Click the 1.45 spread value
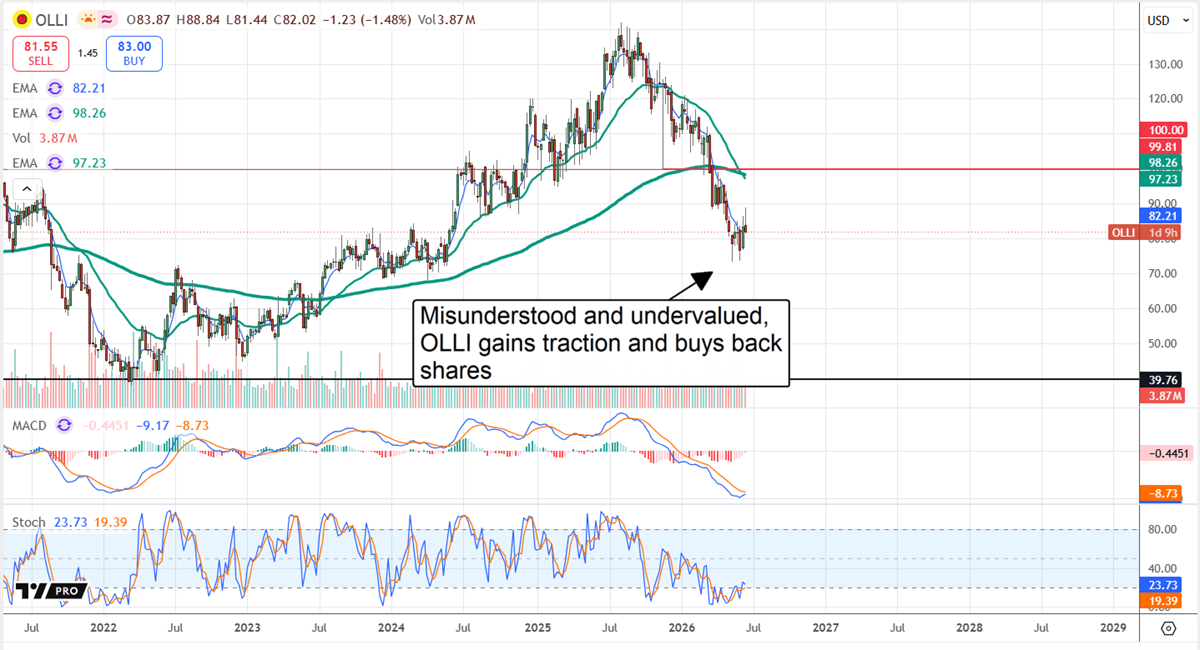The width and height of the screenshot is (1200, 650). click(x=87, y=52)
